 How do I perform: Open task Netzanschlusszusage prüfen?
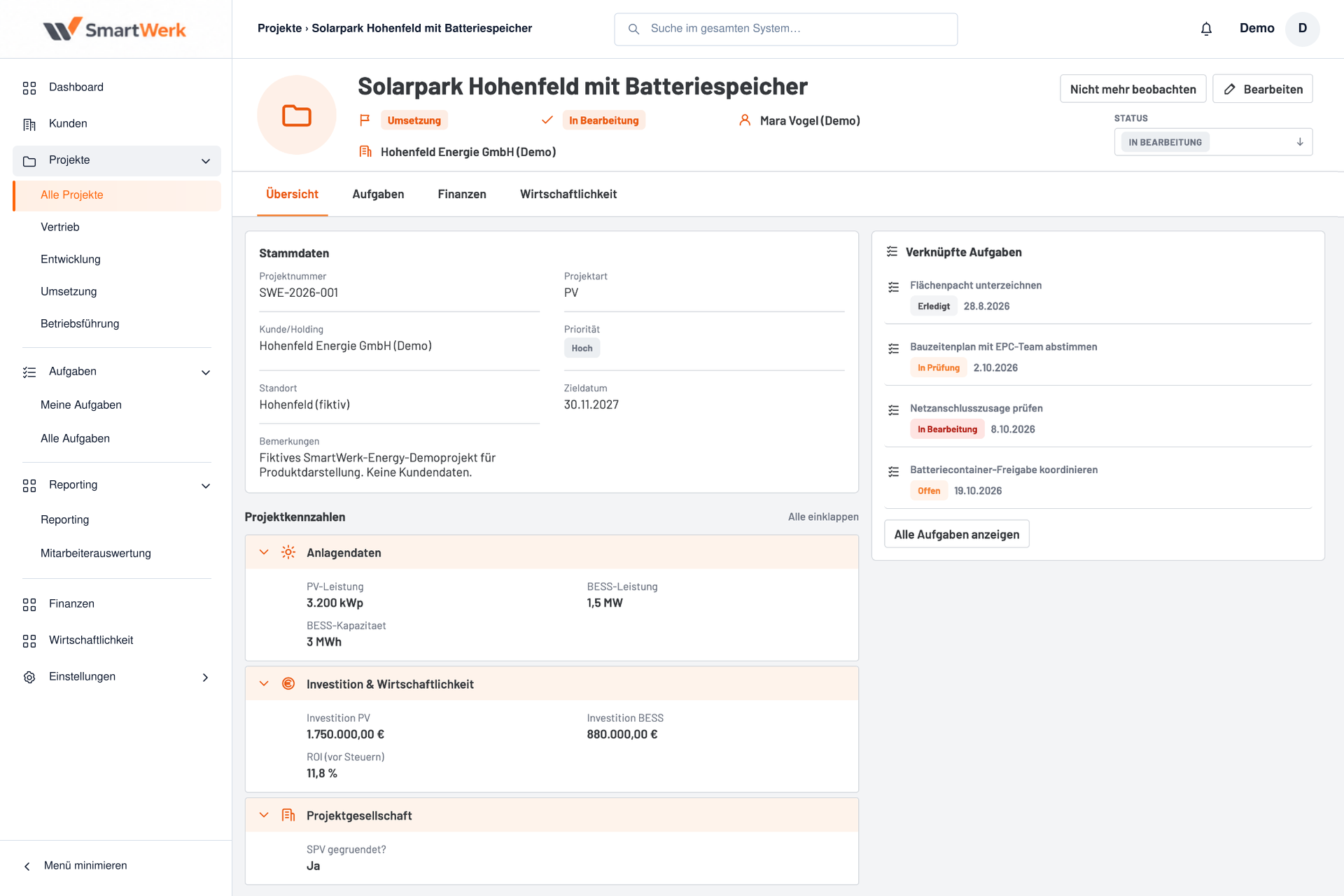(976, 409)
